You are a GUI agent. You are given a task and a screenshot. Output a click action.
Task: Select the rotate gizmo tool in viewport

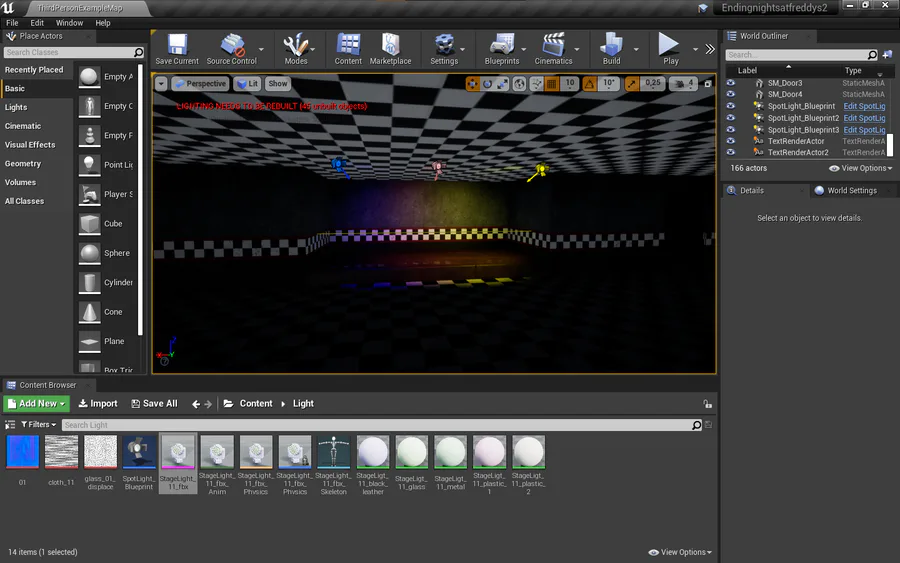pyautogui.click(x=487, y=84)
